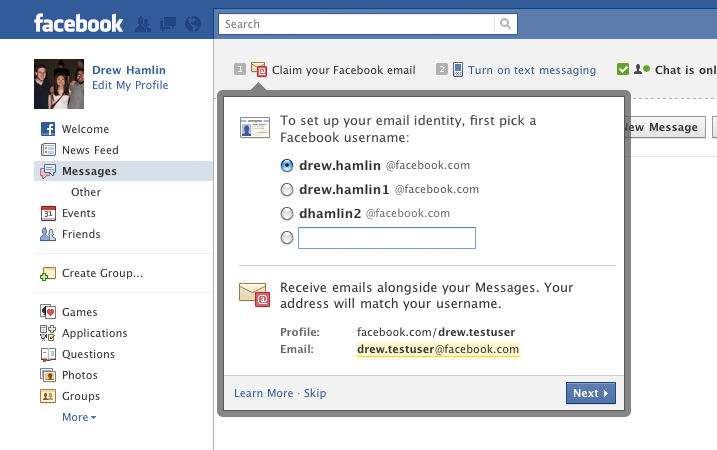717x450 pixels.
Task: Click the Friends people icon
Action: (x=48, y=234)
